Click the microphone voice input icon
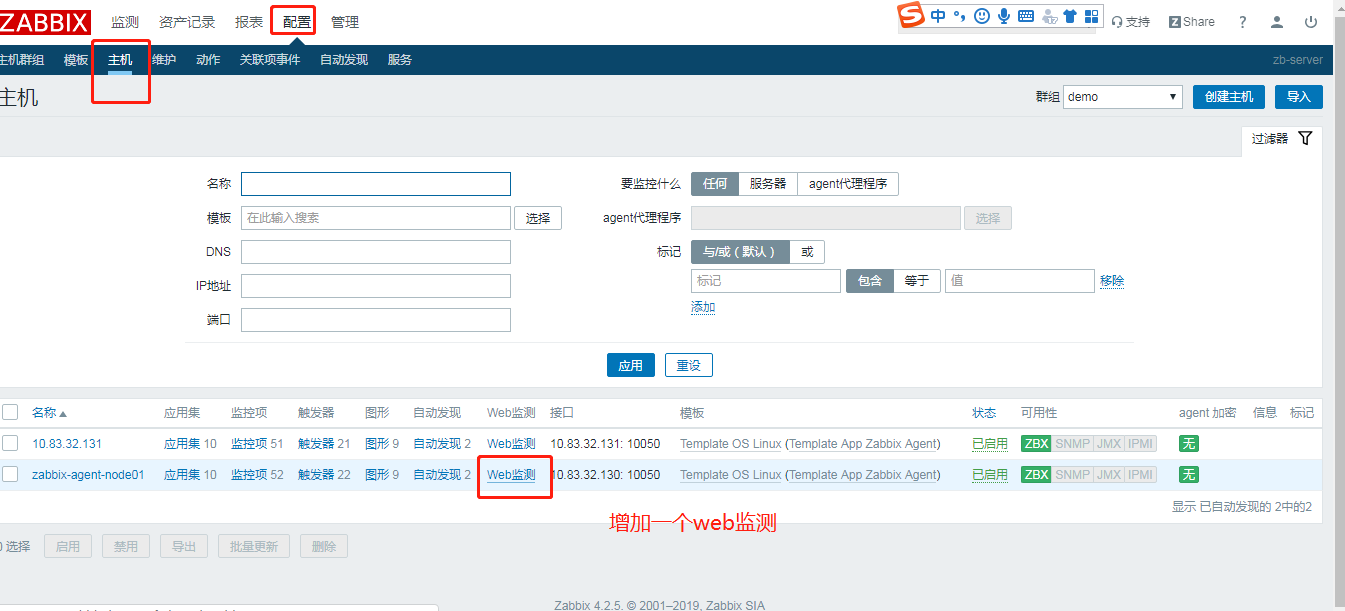The width and height of the screenshot is (1345, 611). click(1004, 16)
